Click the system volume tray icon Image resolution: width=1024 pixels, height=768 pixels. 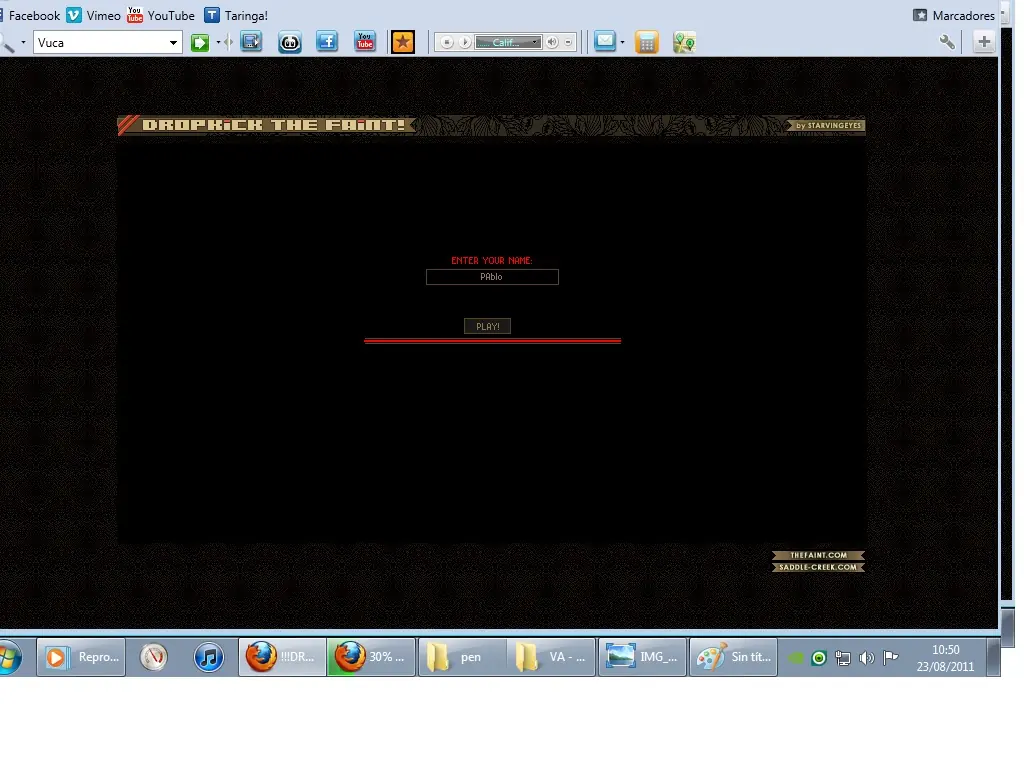pyautogui.click(x=867, y=658)
